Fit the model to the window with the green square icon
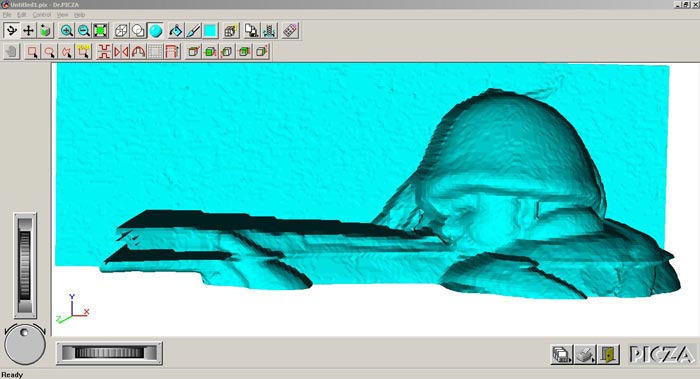The height and width of the screenshot is (379, 700). [x=100, y=30]
